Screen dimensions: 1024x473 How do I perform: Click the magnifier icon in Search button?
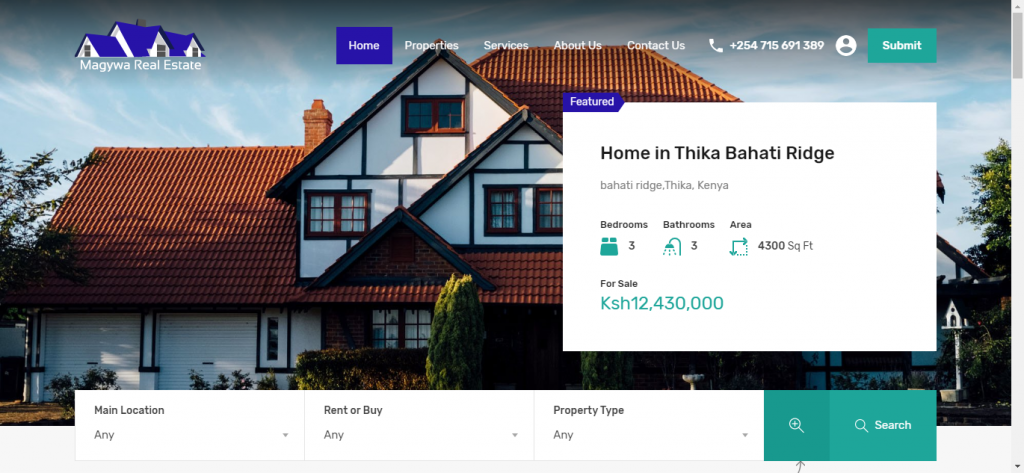(861, 425)
